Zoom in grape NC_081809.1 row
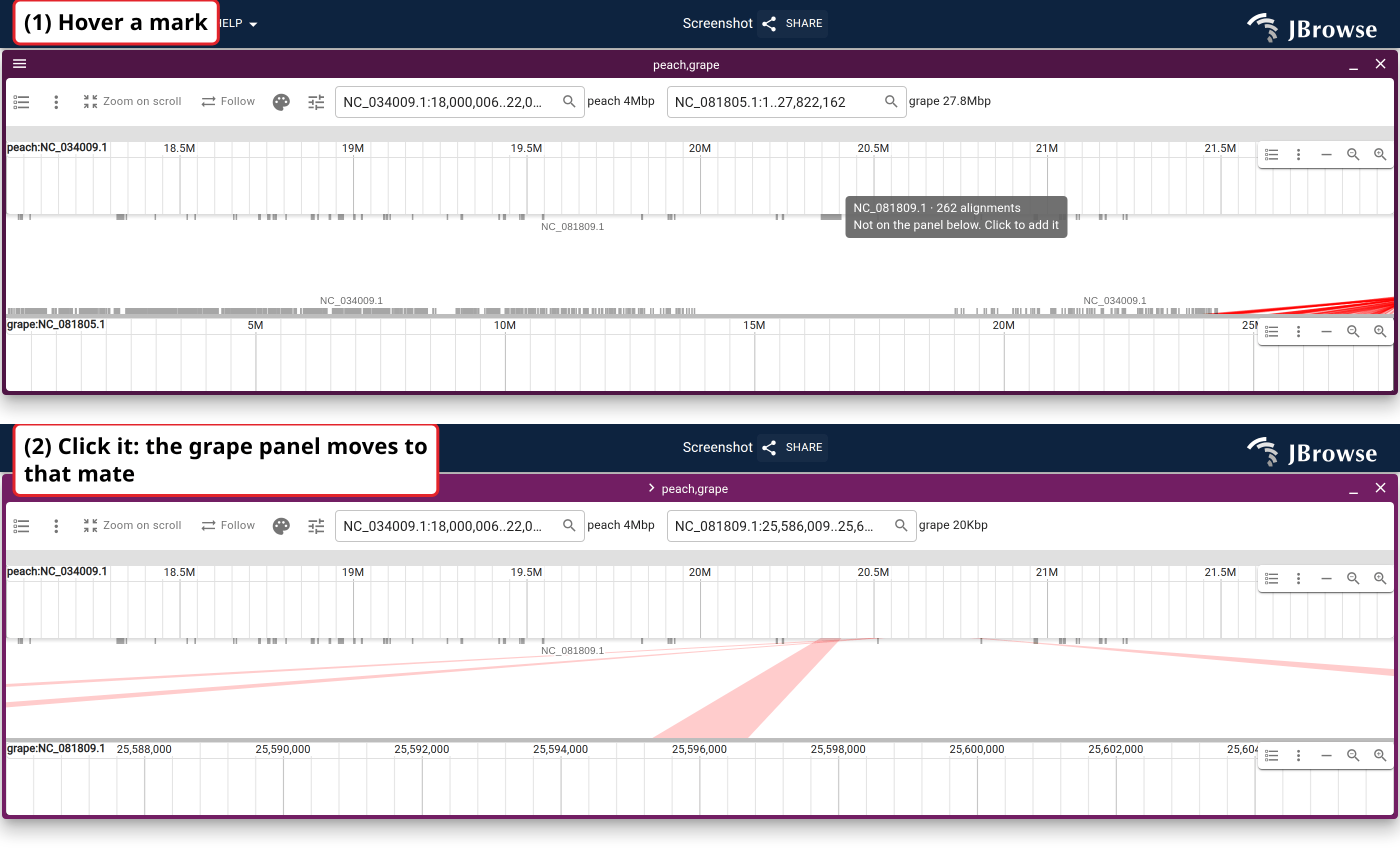 point(1380,755)
